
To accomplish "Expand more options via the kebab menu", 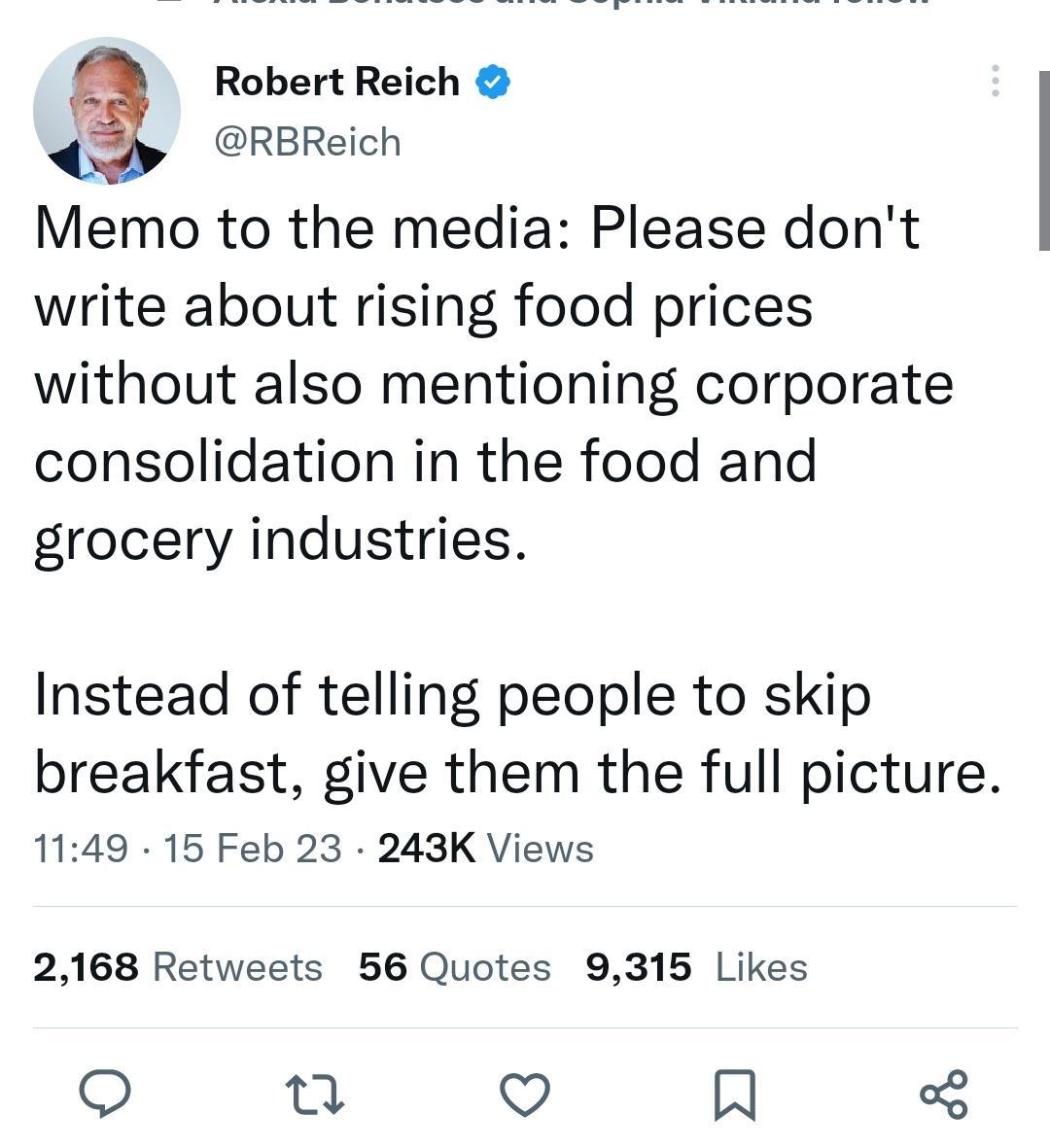I will [996, 82].
